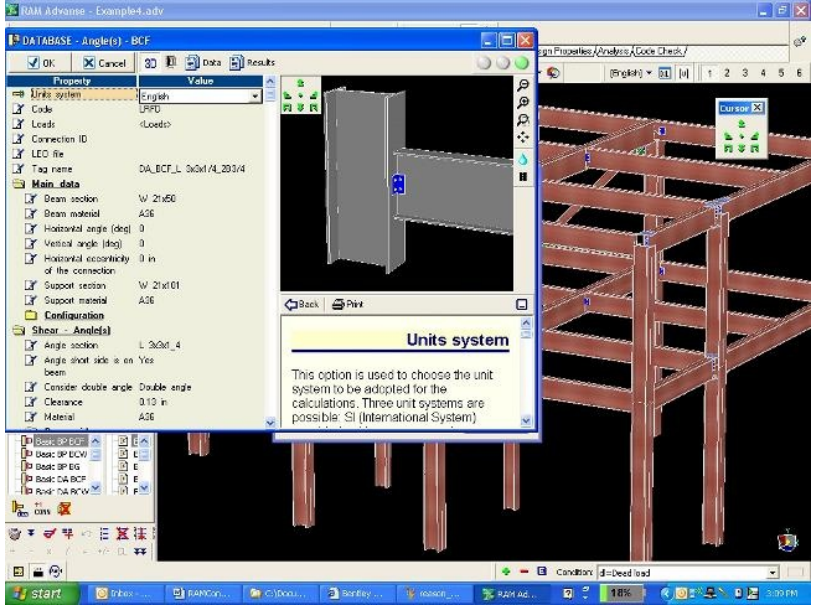Click the red X delete members icon

coord(122,534)
